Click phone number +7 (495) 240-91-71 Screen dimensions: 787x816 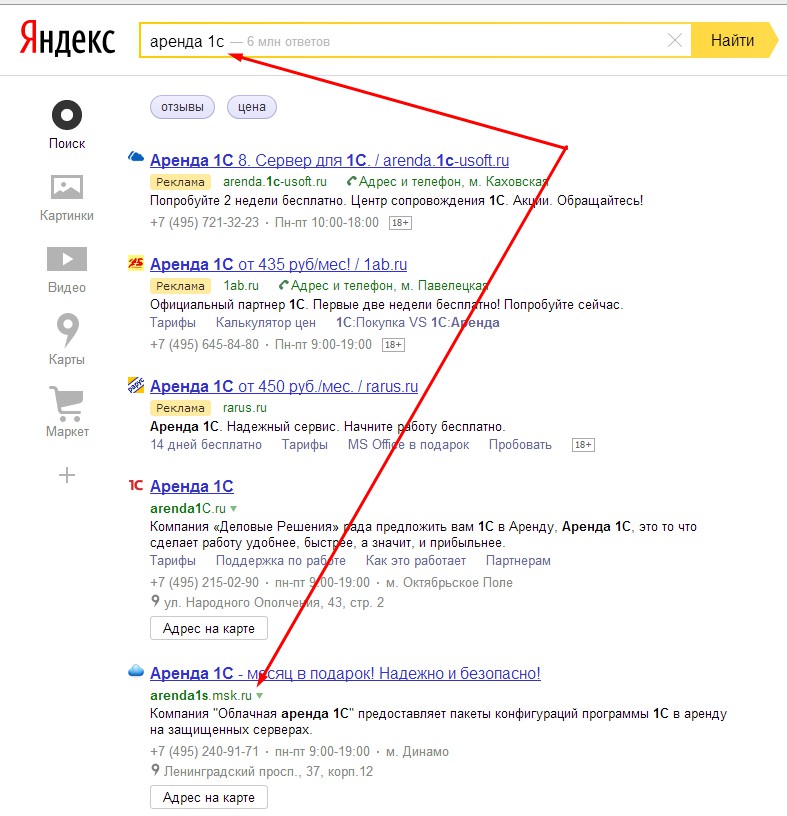[205, 751]
